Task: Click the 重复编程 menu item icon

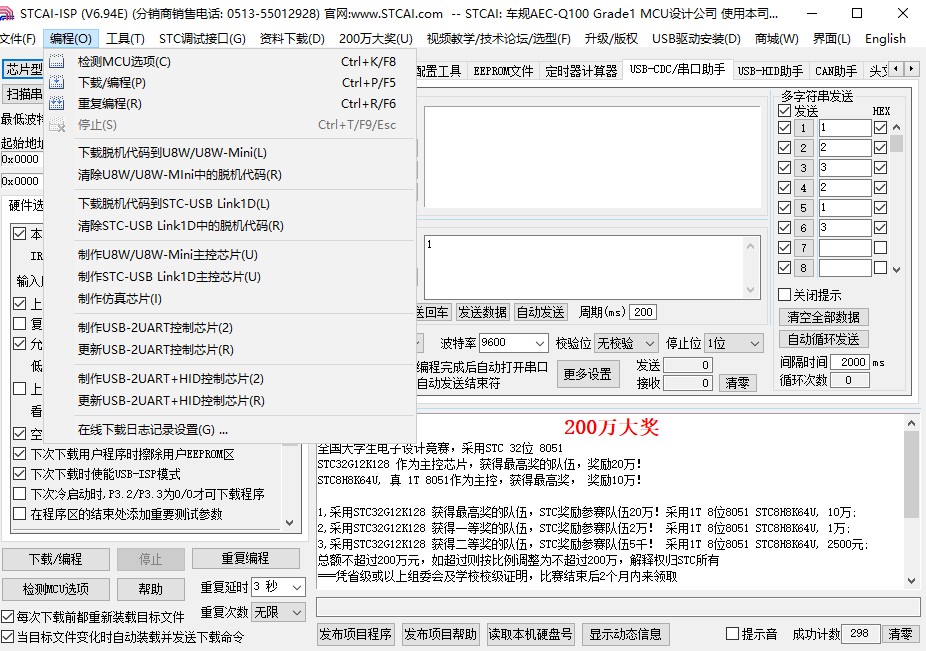Action: [x=57, y=103]
